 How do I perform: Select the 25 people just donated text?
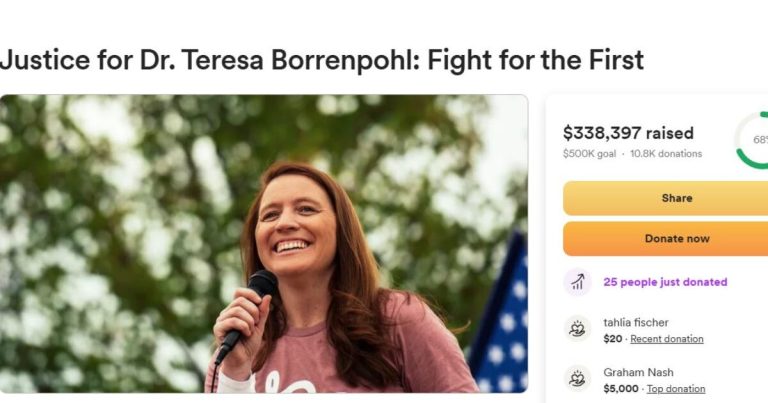tap(665, 282)
